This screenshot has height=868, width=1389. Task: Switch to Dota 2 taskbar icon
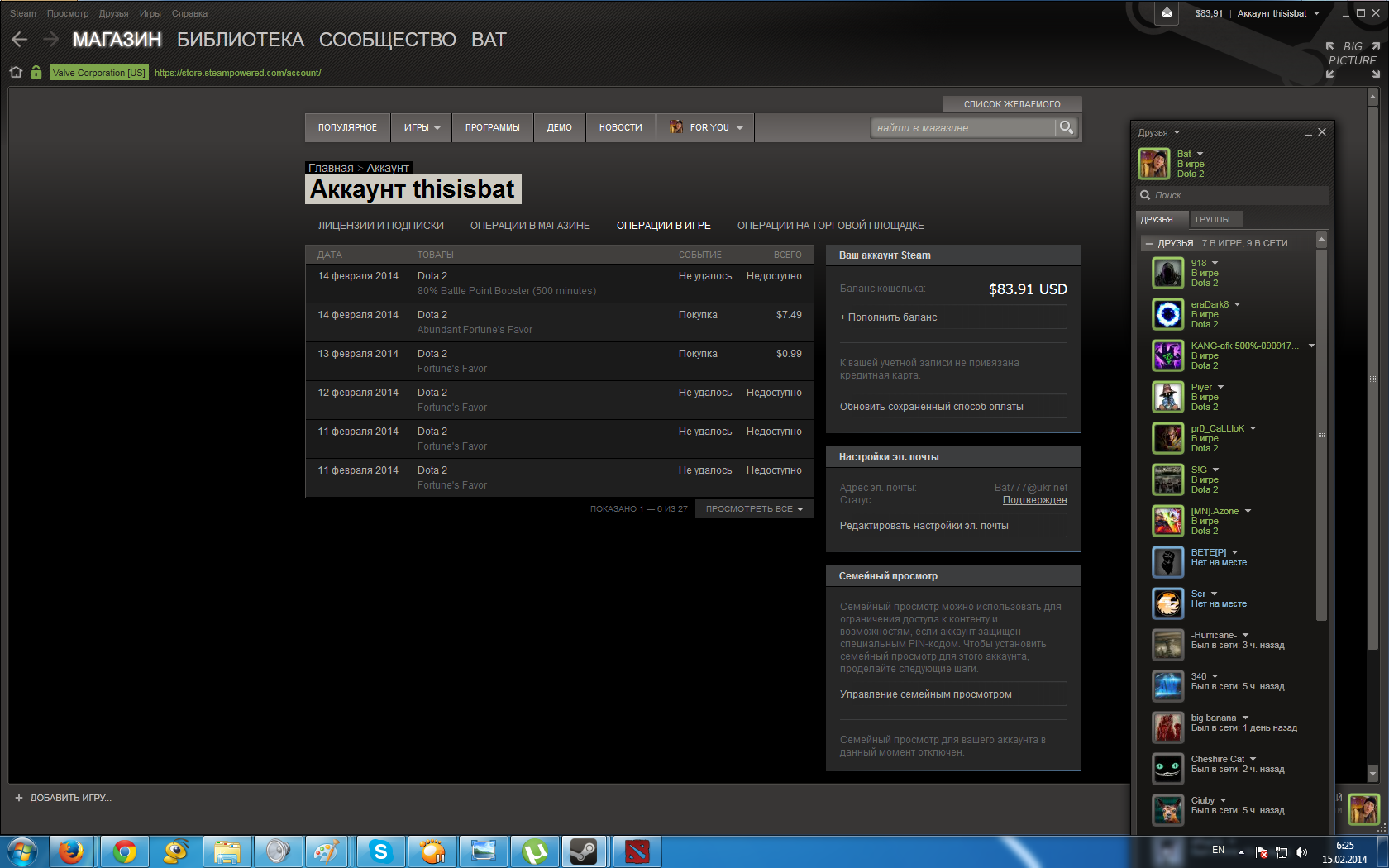point(637,851)
